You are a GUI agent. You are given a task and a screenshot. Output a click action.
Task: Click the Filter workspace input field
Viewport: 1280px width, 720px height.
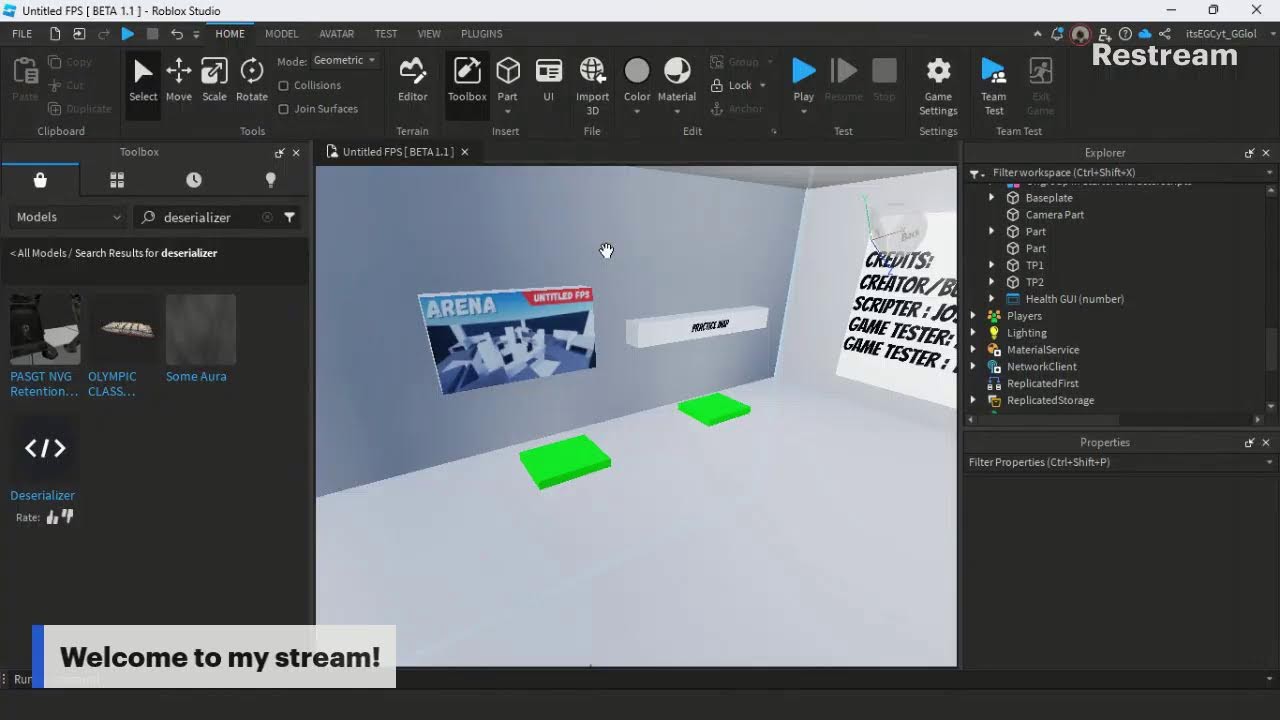click(1122, 173)
